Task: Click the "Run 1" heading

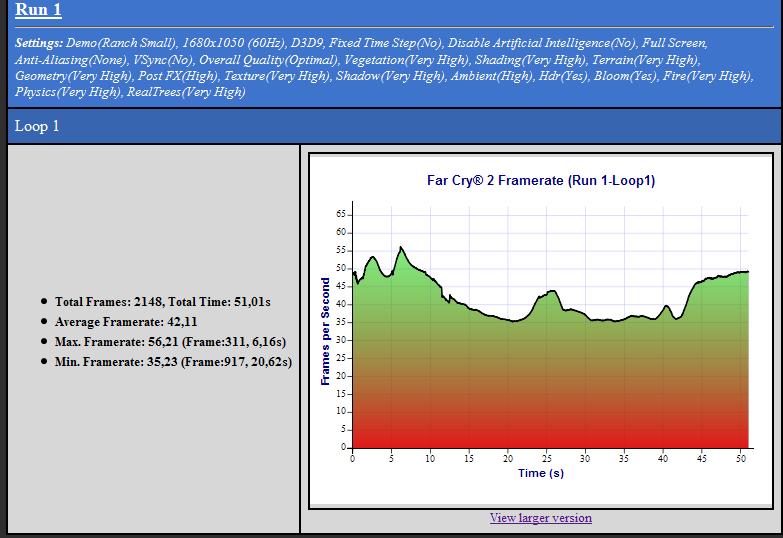Action: [38, 9]
